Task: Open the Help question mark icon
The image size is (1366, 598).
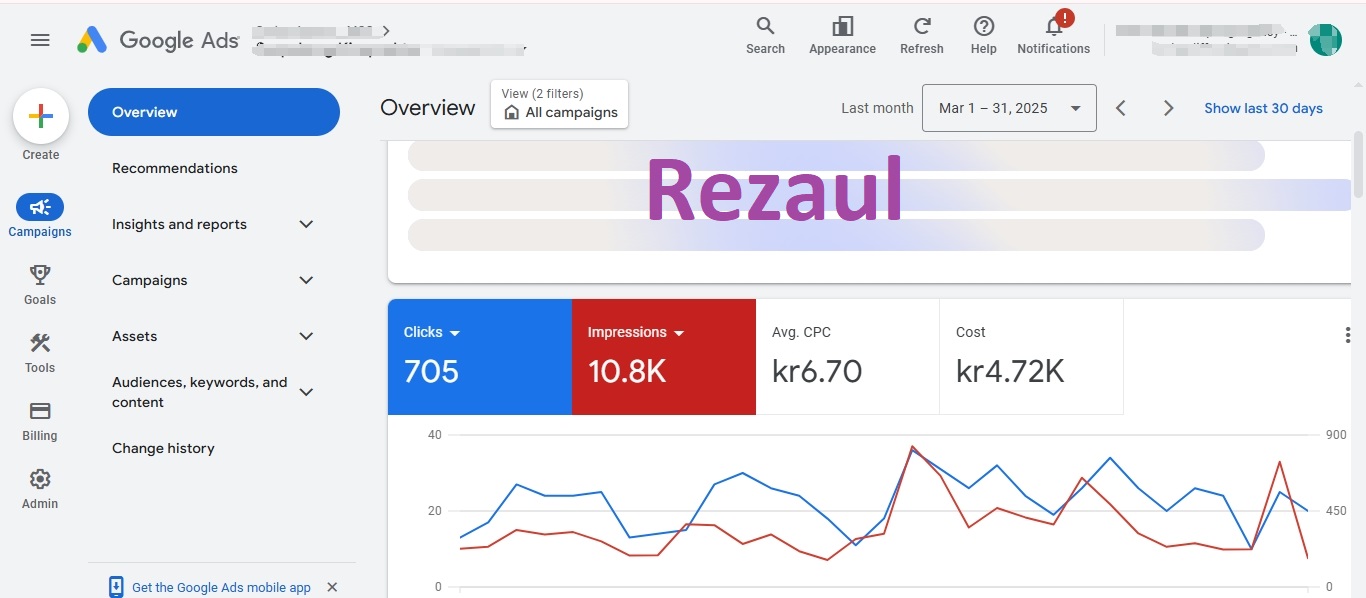Action: [983, 27]
